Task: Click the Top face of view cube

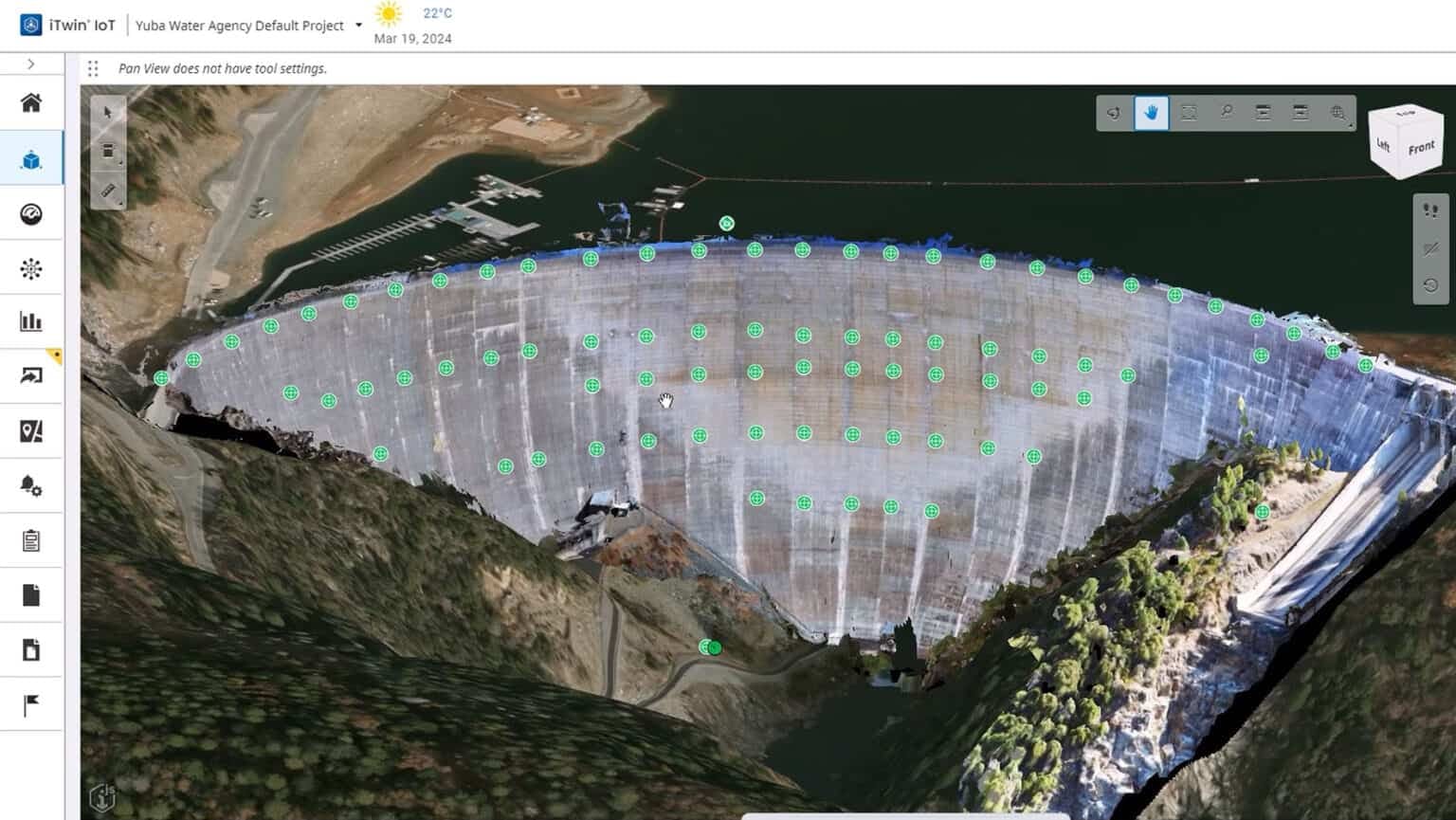Action: pyautogui.click(x=1408, y=114)
